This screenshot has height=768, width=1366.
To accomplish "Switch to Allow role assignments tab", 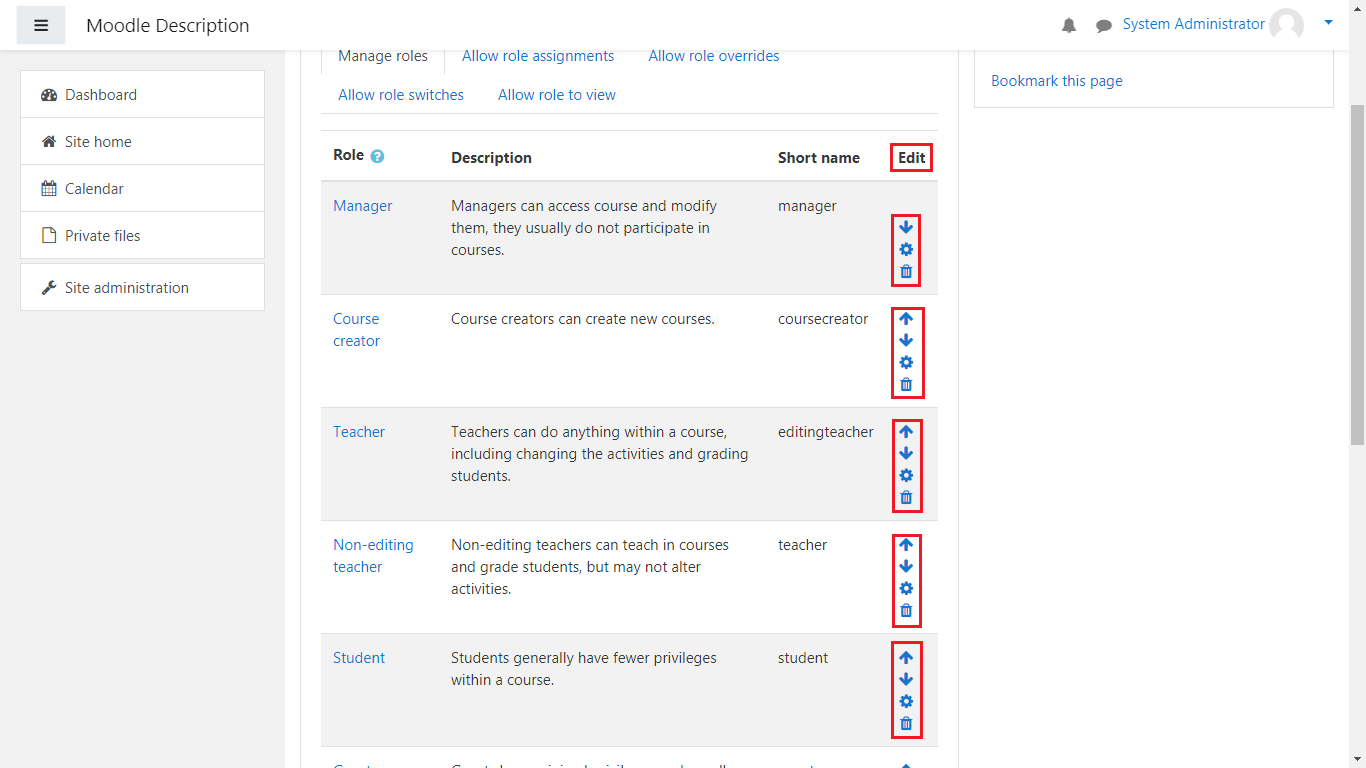I will click(x=538, y=56).
